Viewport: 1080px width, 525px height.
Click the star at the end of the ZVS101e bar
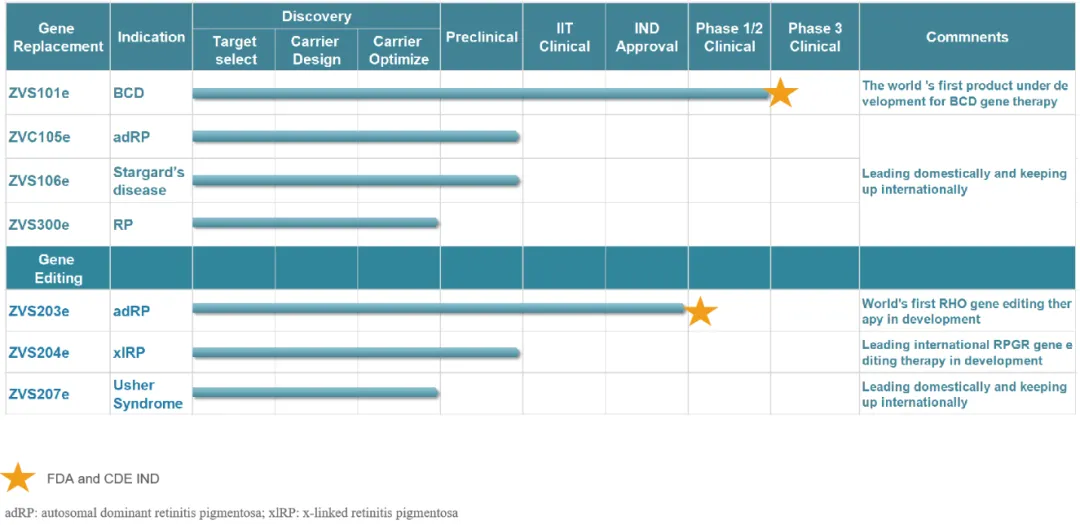(x=780, y=93)
